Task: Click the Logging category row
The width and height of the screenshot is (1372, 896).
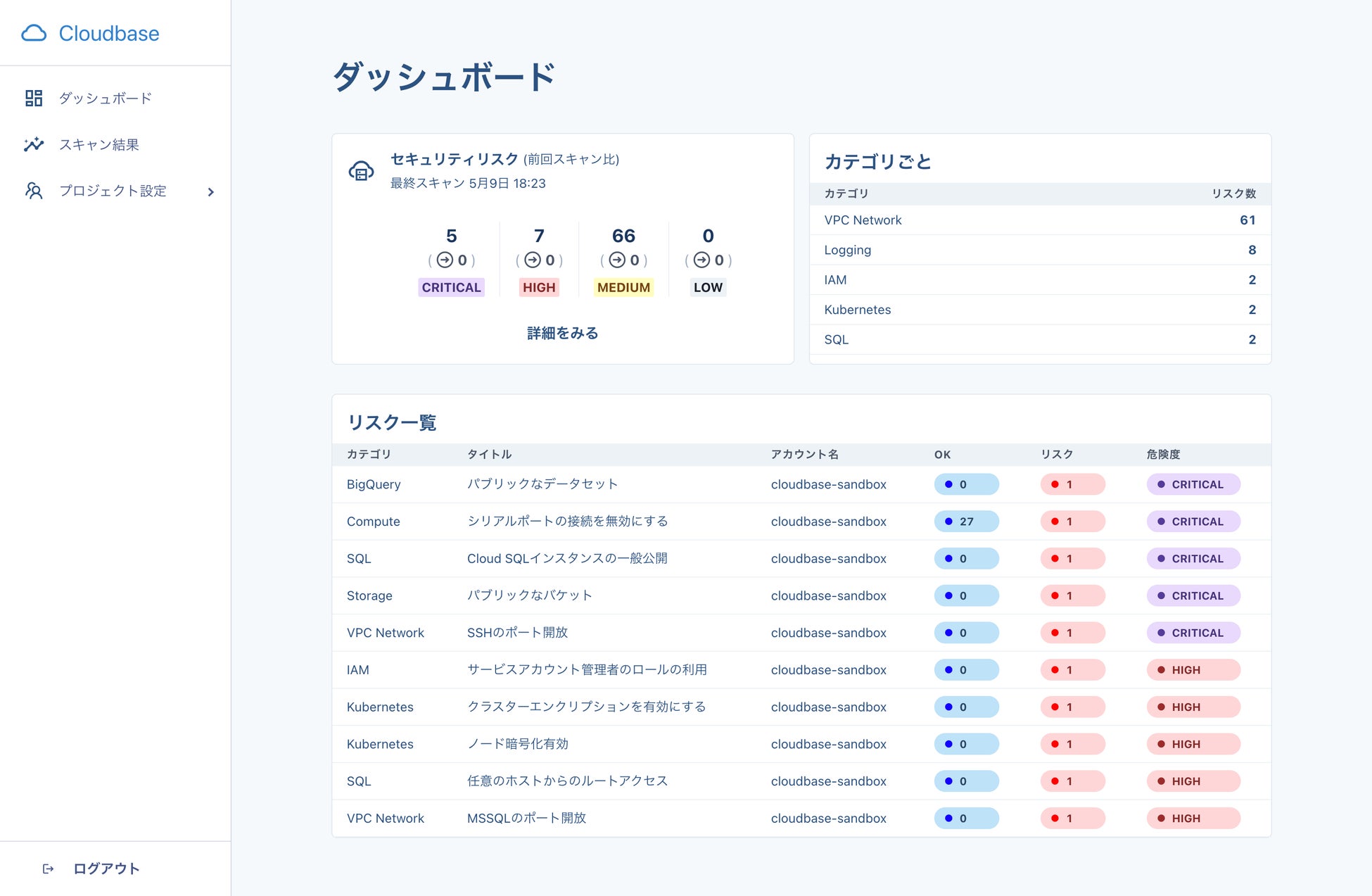Action: click(x=847, y=250)
